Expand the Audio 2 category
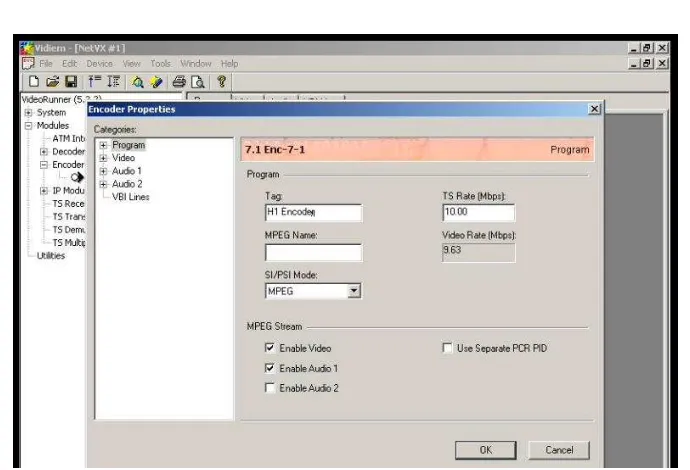The image size is (690, 470). (103, 184)
